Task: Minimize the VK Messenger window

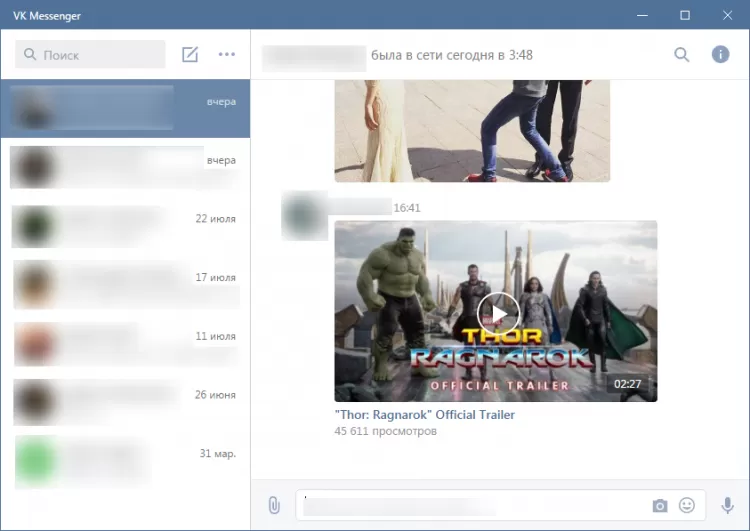Action: point(642,15)
